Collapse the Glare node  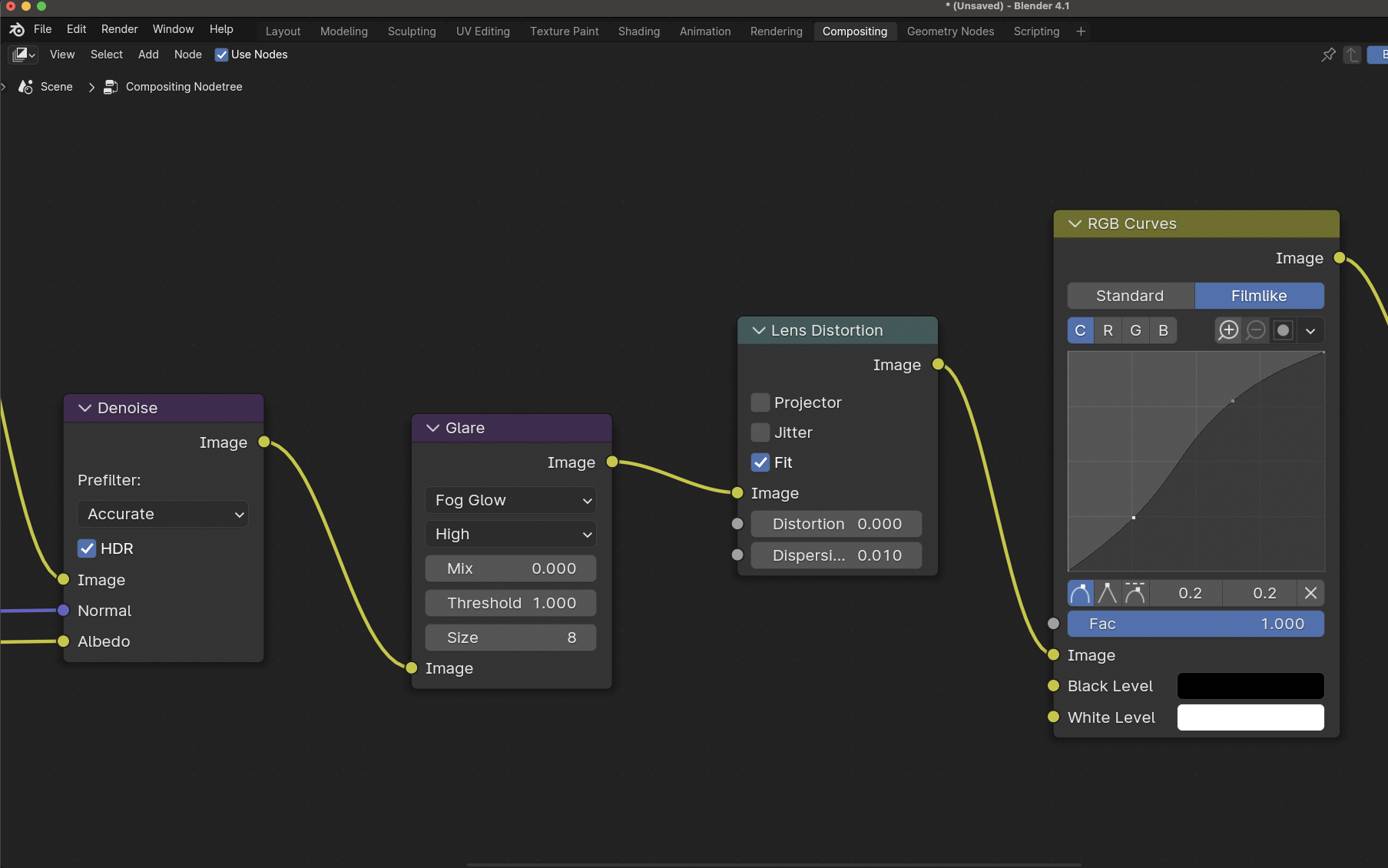tap(433, 428)
